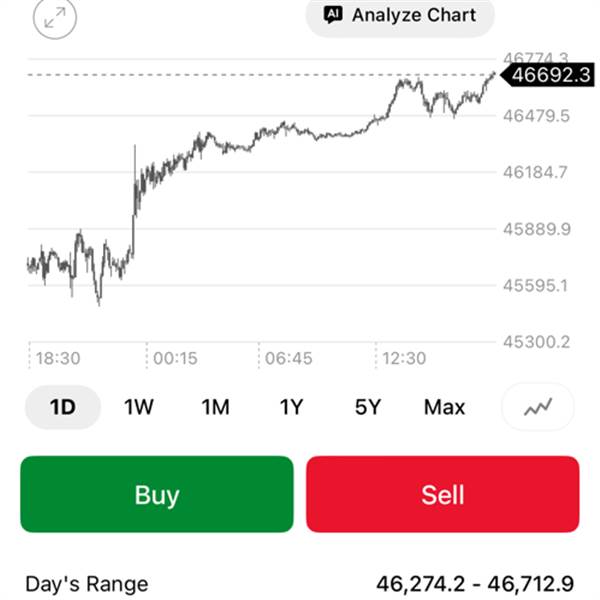Click the 06:45 time axis marker
Viewport: 600px width, 600px height.
pyautogui.click(x=287, y=358)
